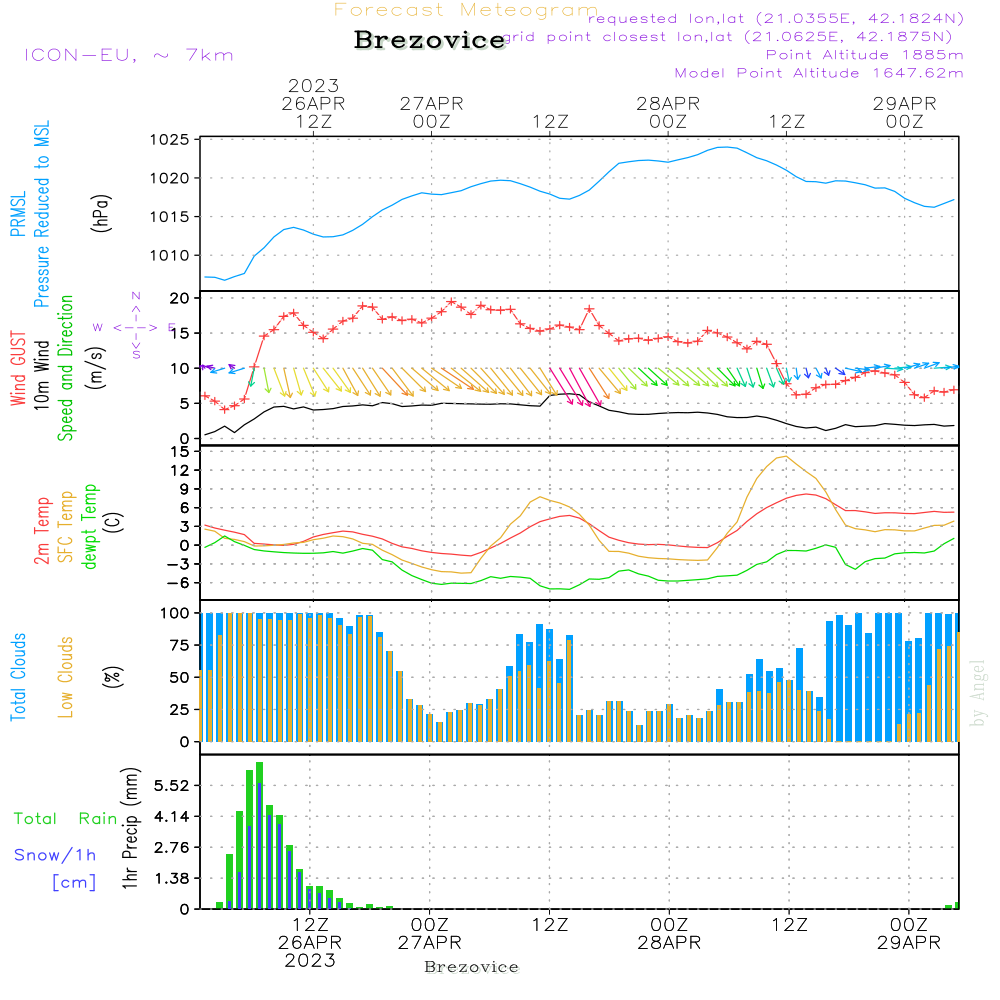Screen dimensions: 1000x1000
Task: Click the Brezovice title at the top
Action: (430, 40)
